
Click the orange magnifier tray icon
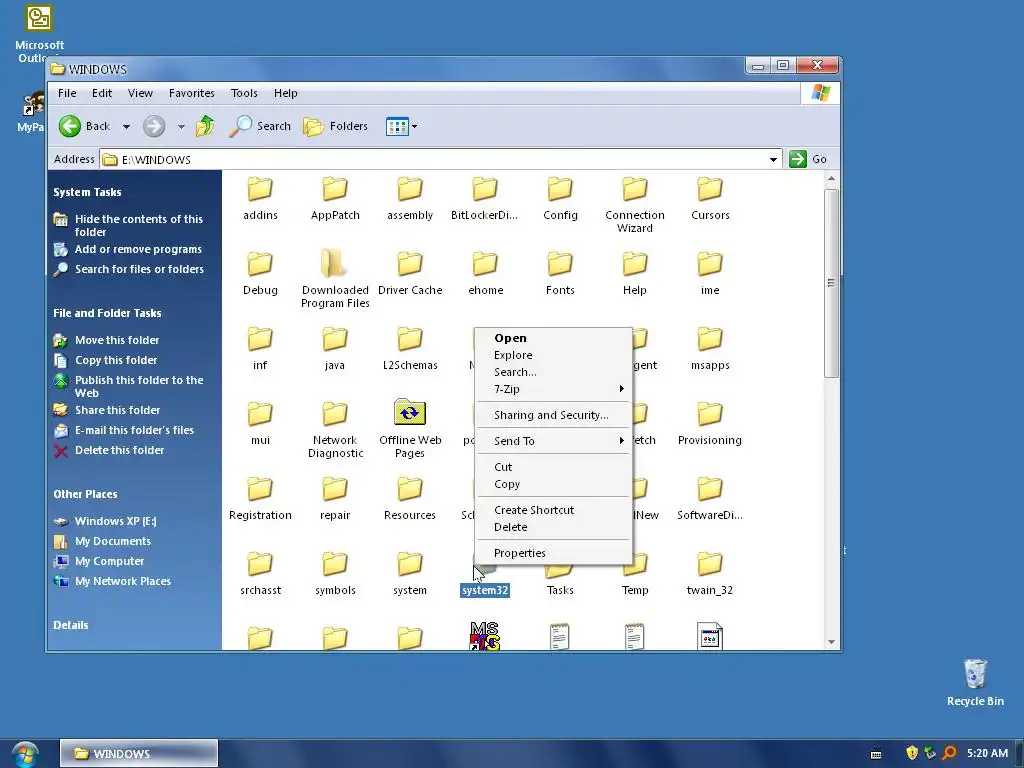[x=949, y=753]
